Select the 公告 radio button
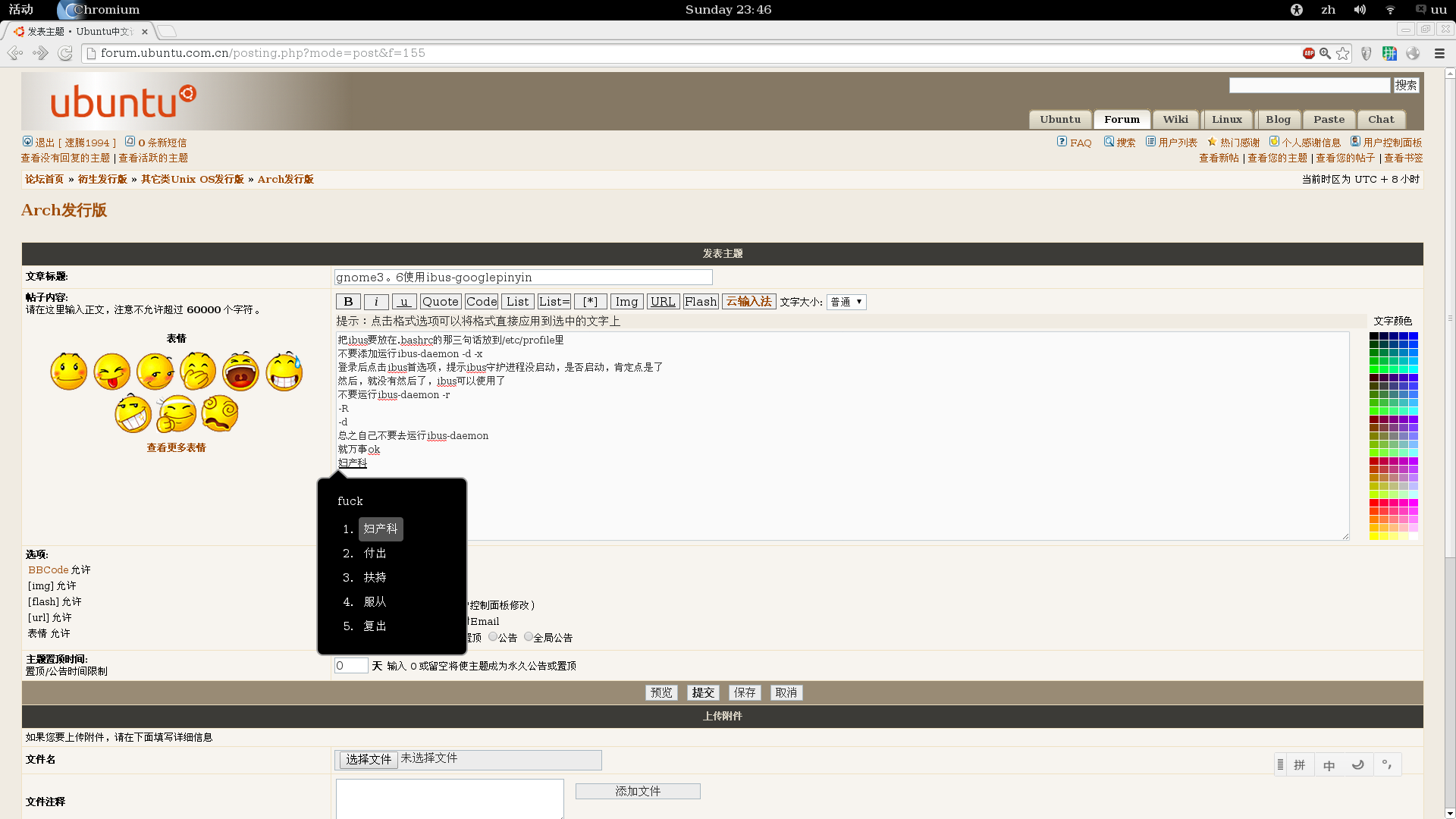The height and width of the screenshot is (819, 1456). [x=493, y=637]
